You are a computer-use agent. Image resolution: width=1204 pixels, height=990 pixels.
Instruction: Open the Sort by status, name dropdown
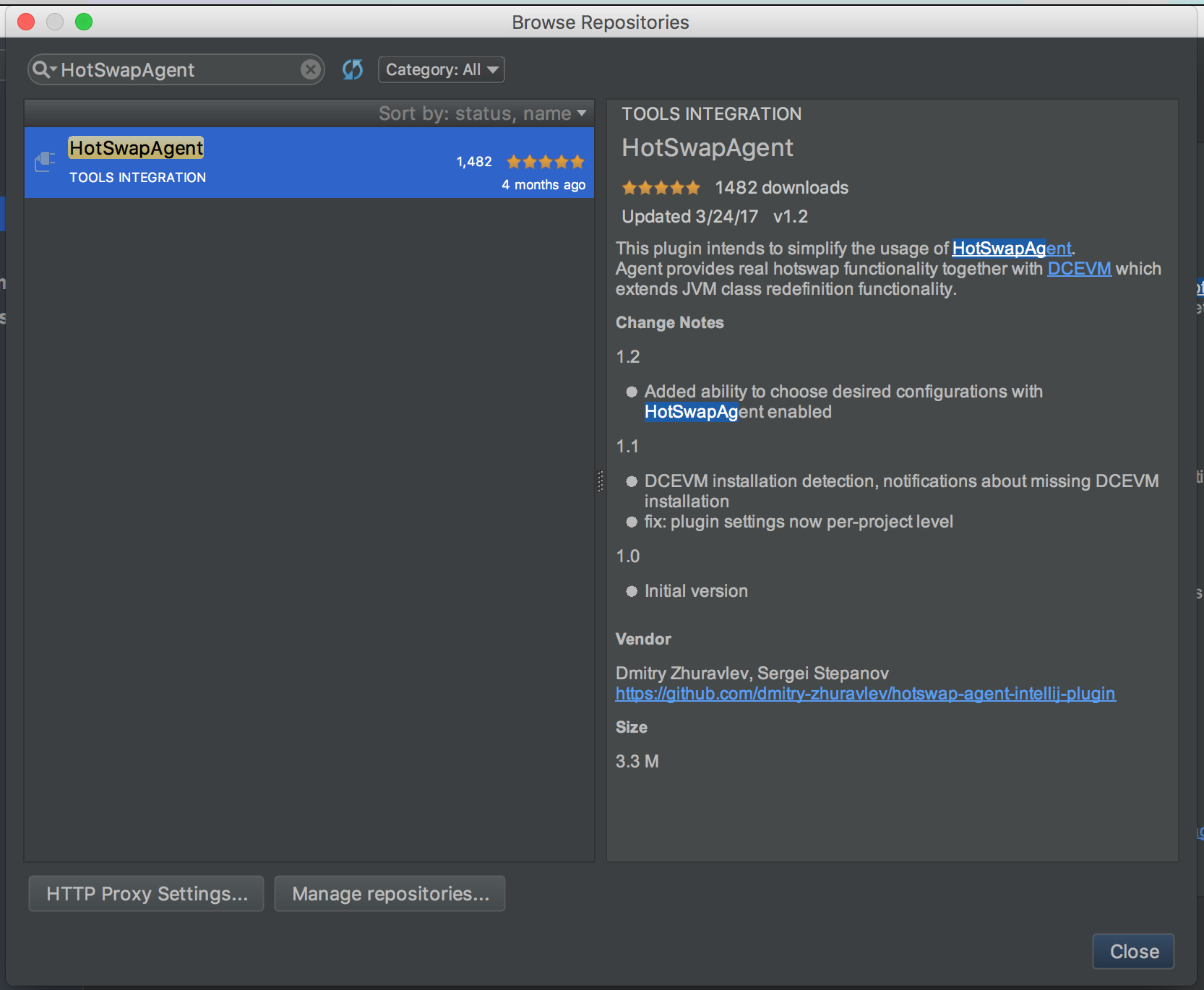pos(482,113)
